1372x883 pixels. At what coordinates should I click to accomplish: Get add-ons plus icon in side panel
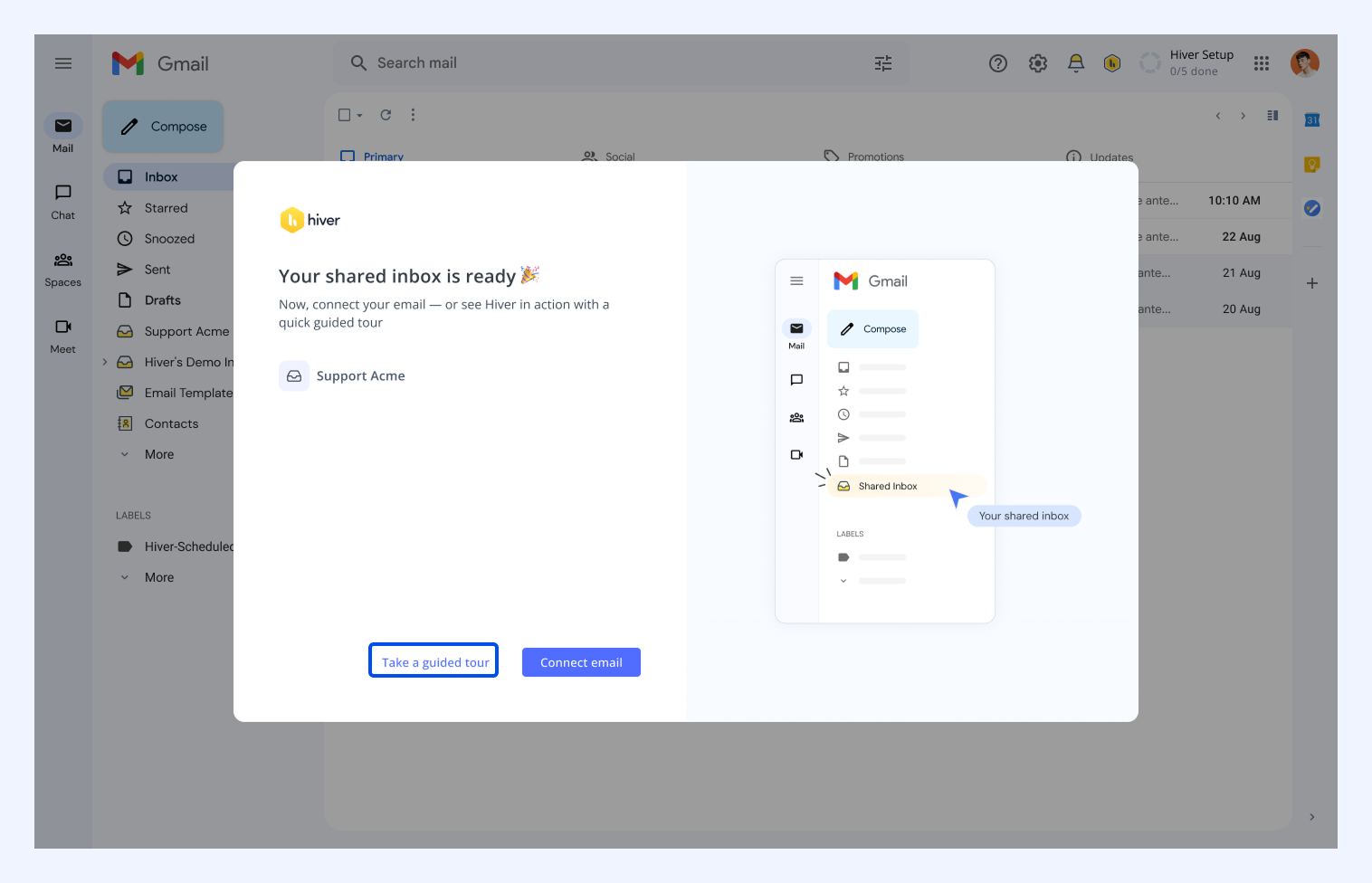pyautogui.click(x=1312, y=283)
